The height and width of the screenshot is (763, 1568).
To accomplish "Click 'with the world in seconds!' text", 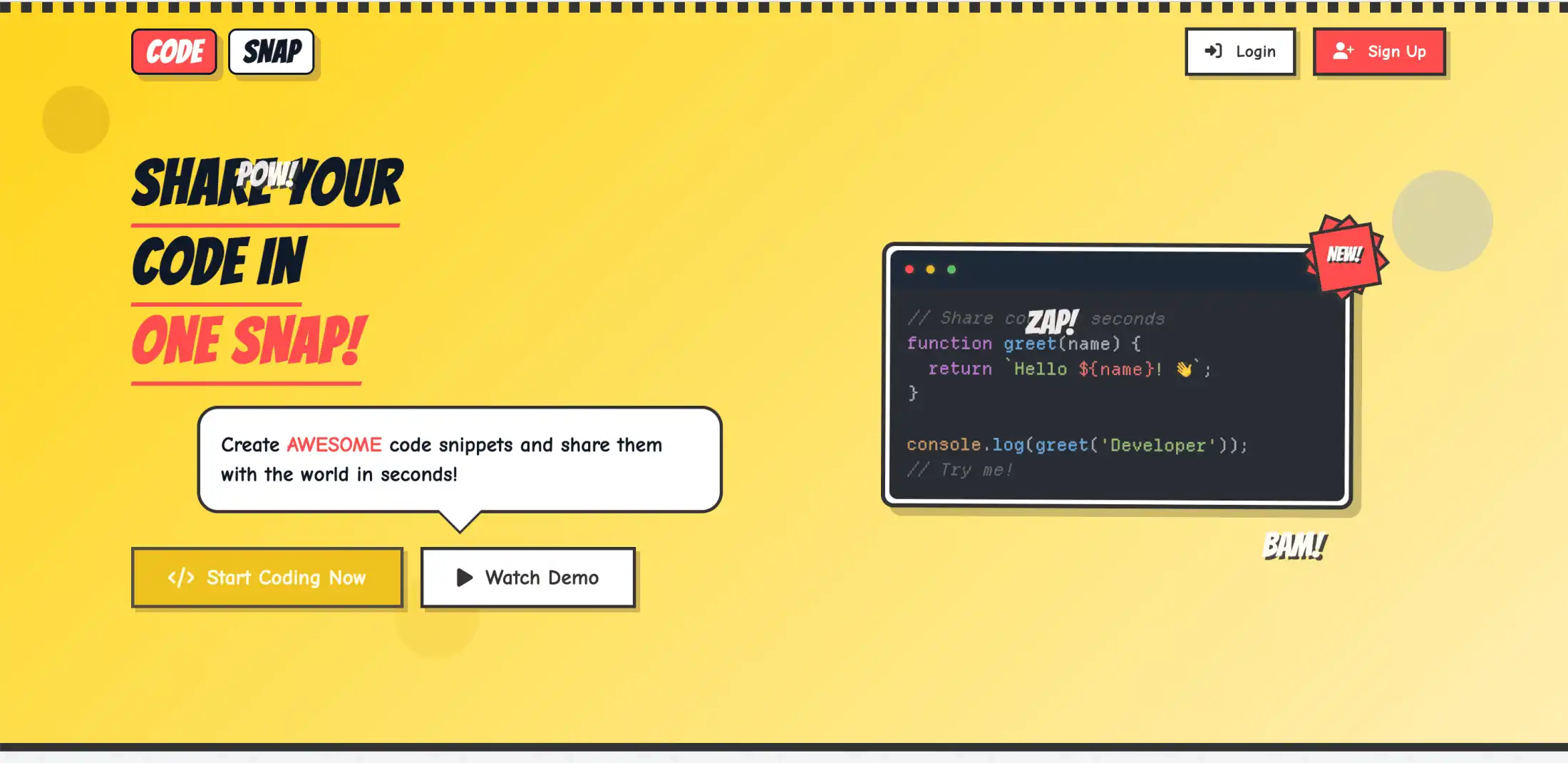I will [x=339, y=475].
